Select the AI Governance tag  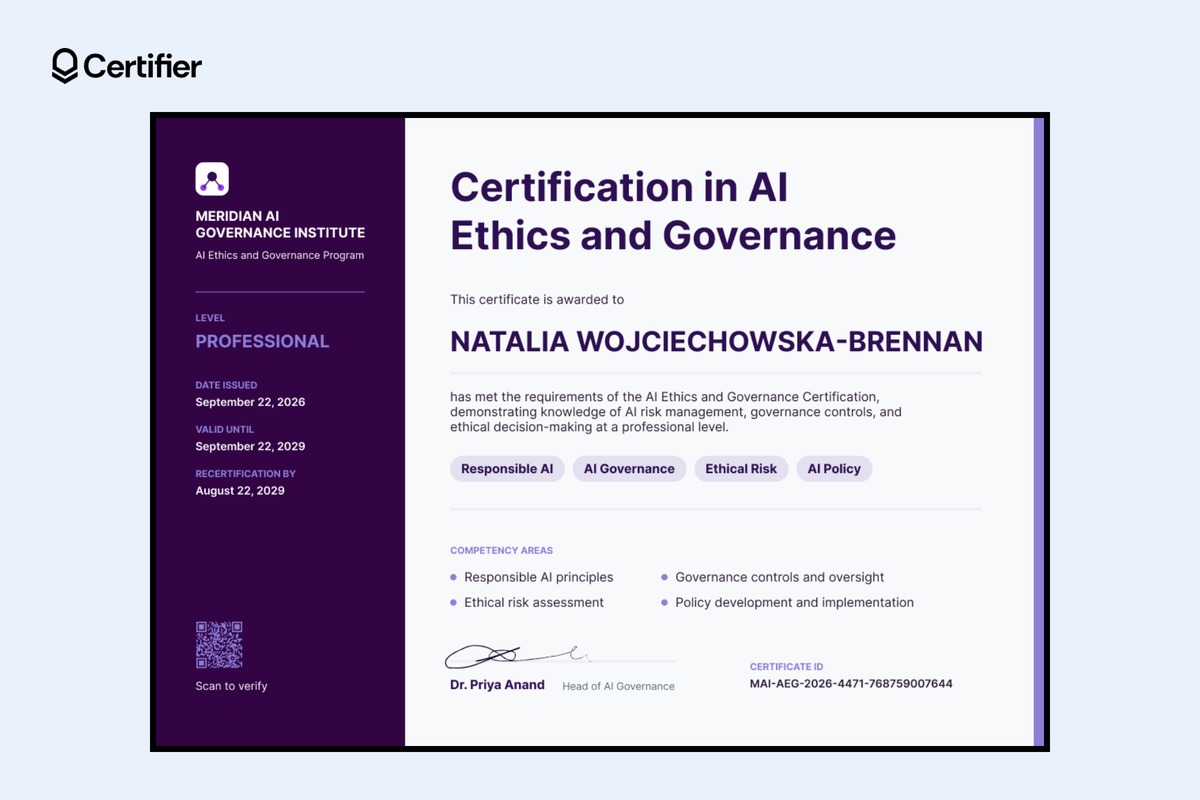pos(629,468)
